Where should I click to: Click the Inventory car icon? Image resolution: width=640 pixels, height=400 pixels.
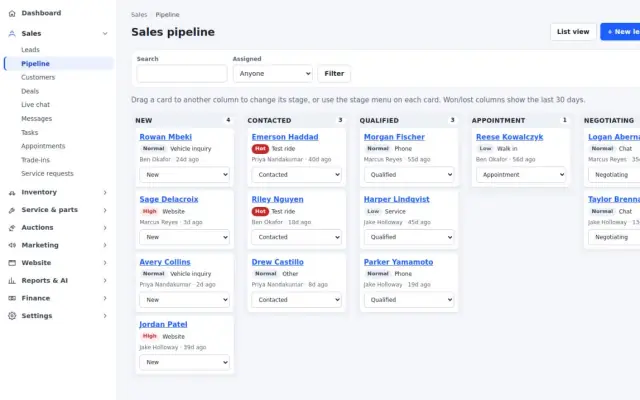point(12,193)
